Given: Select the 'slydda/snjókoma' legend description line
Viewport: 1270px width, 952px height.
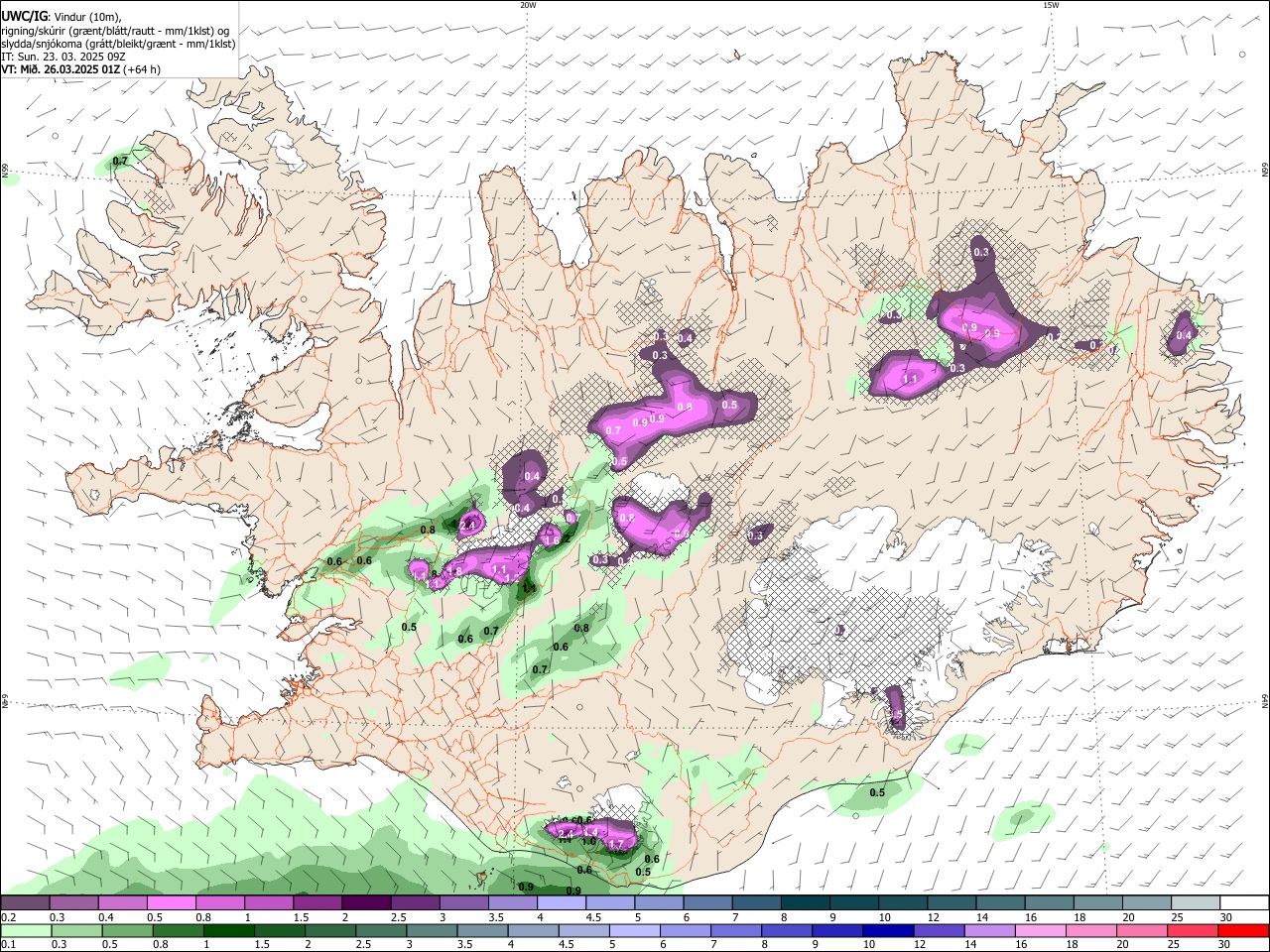Looking at the screenshot, I should (x=118, y=44).
